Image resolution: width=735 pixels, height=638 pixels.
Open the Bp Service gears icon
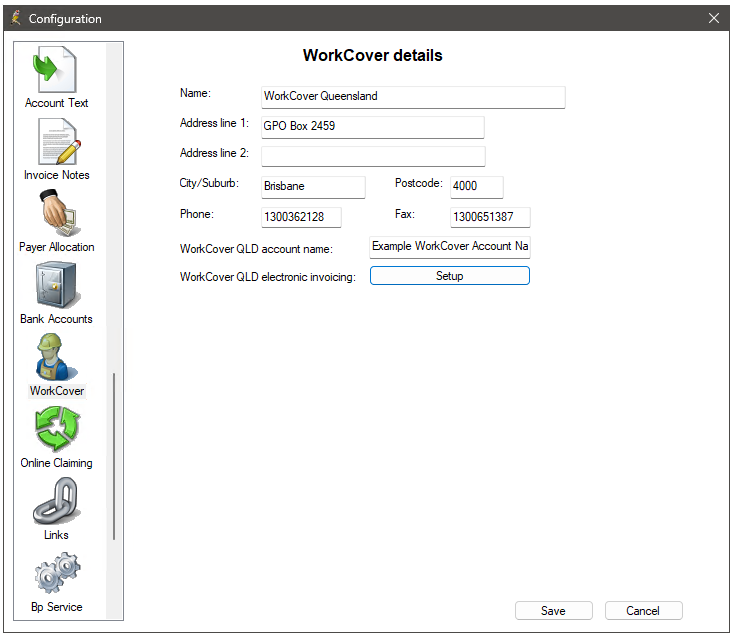(x=57, y=572)
